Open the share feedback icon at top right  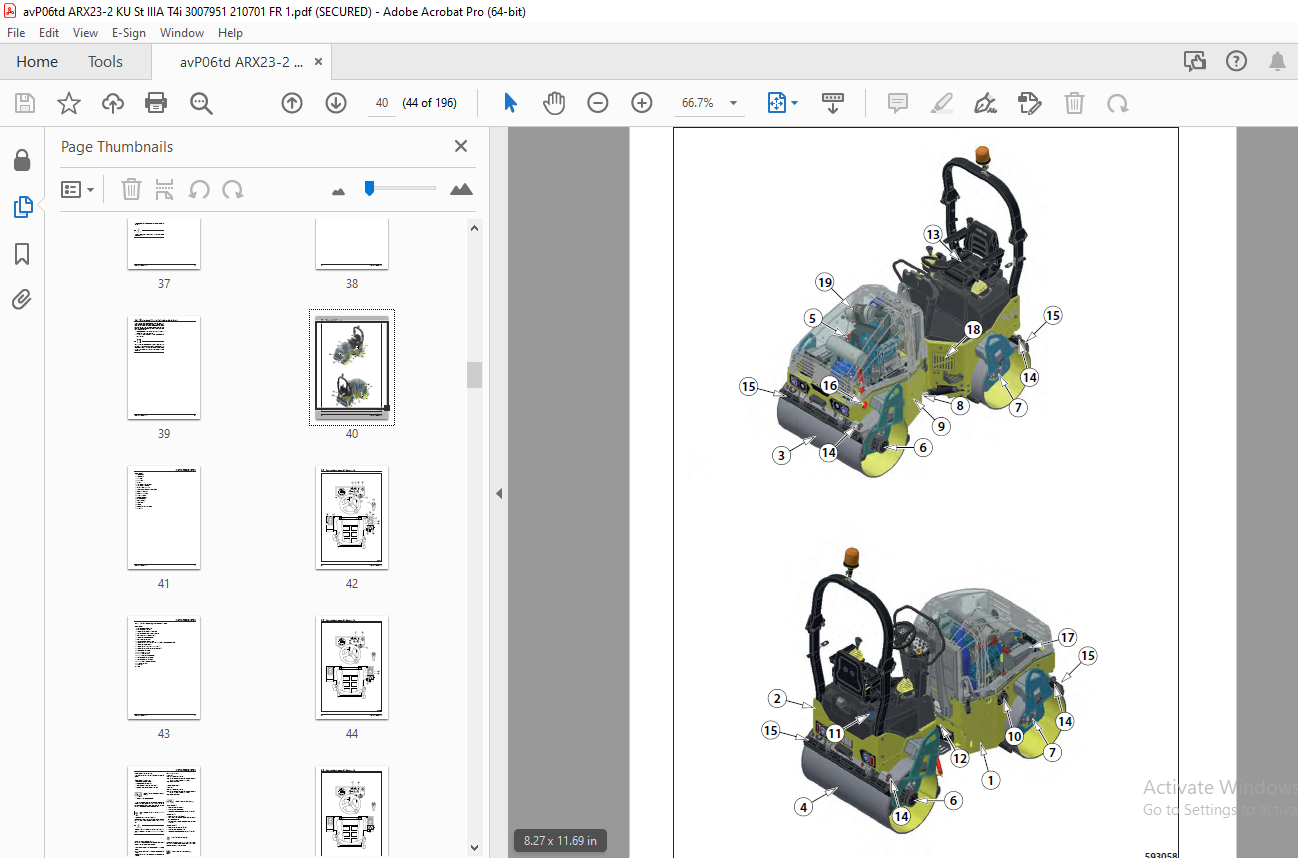pos(1195,62)
